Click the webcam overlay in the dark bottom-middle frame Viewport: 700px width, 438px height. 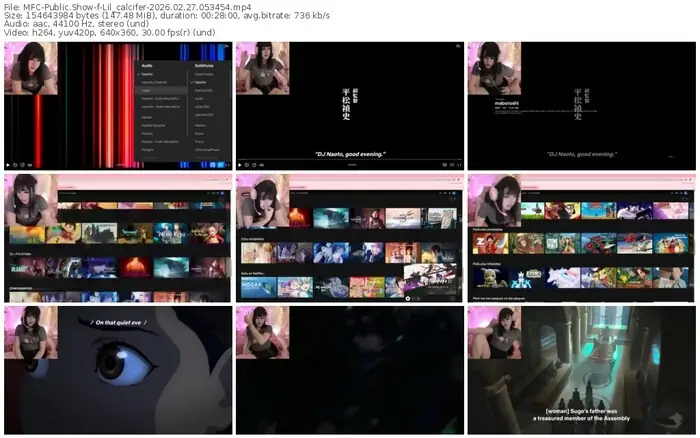pos(262,332)
